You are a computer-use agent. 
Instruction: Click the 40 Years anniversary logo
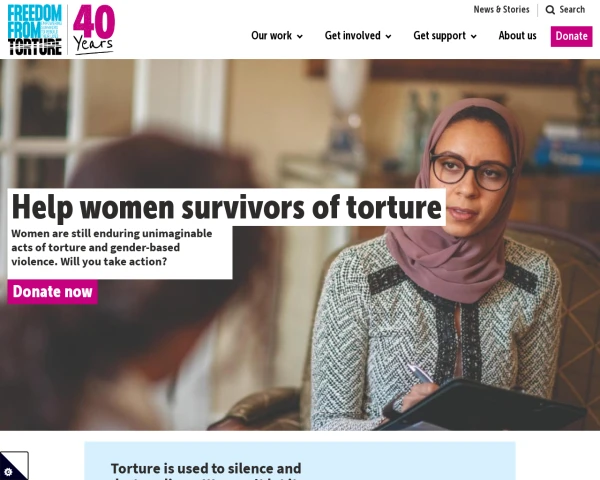tap(94, 30)
